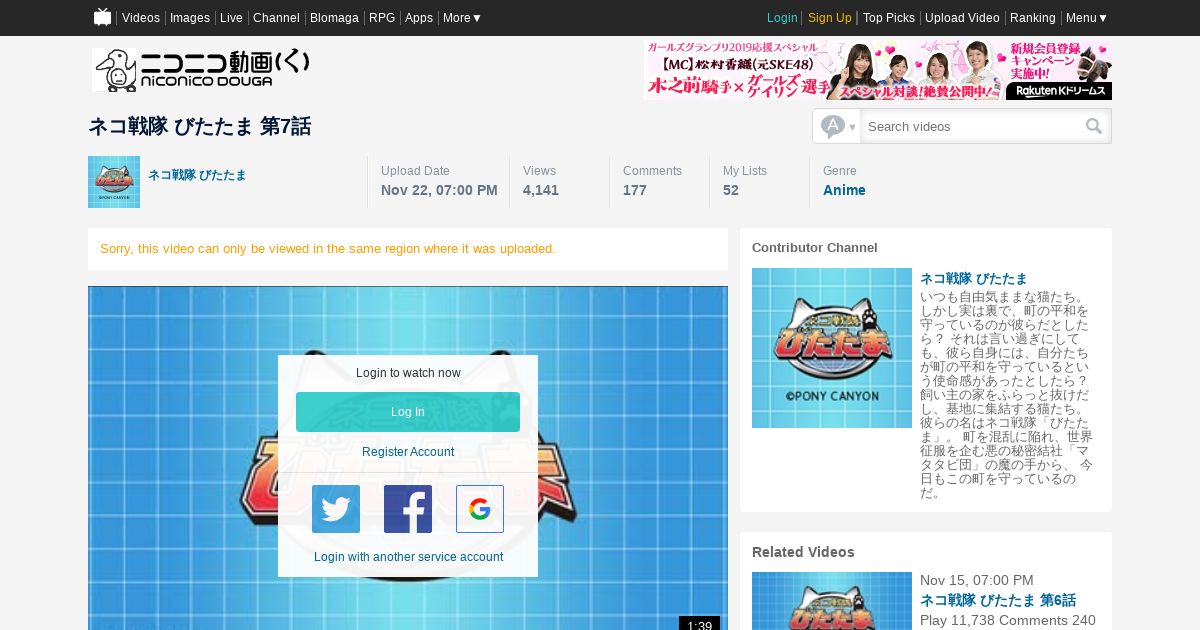Viewport: 1200px width, 630px height.
Task: Click video title ネコ戦隊 びたたま 第7話
Action: pos(199,126)
